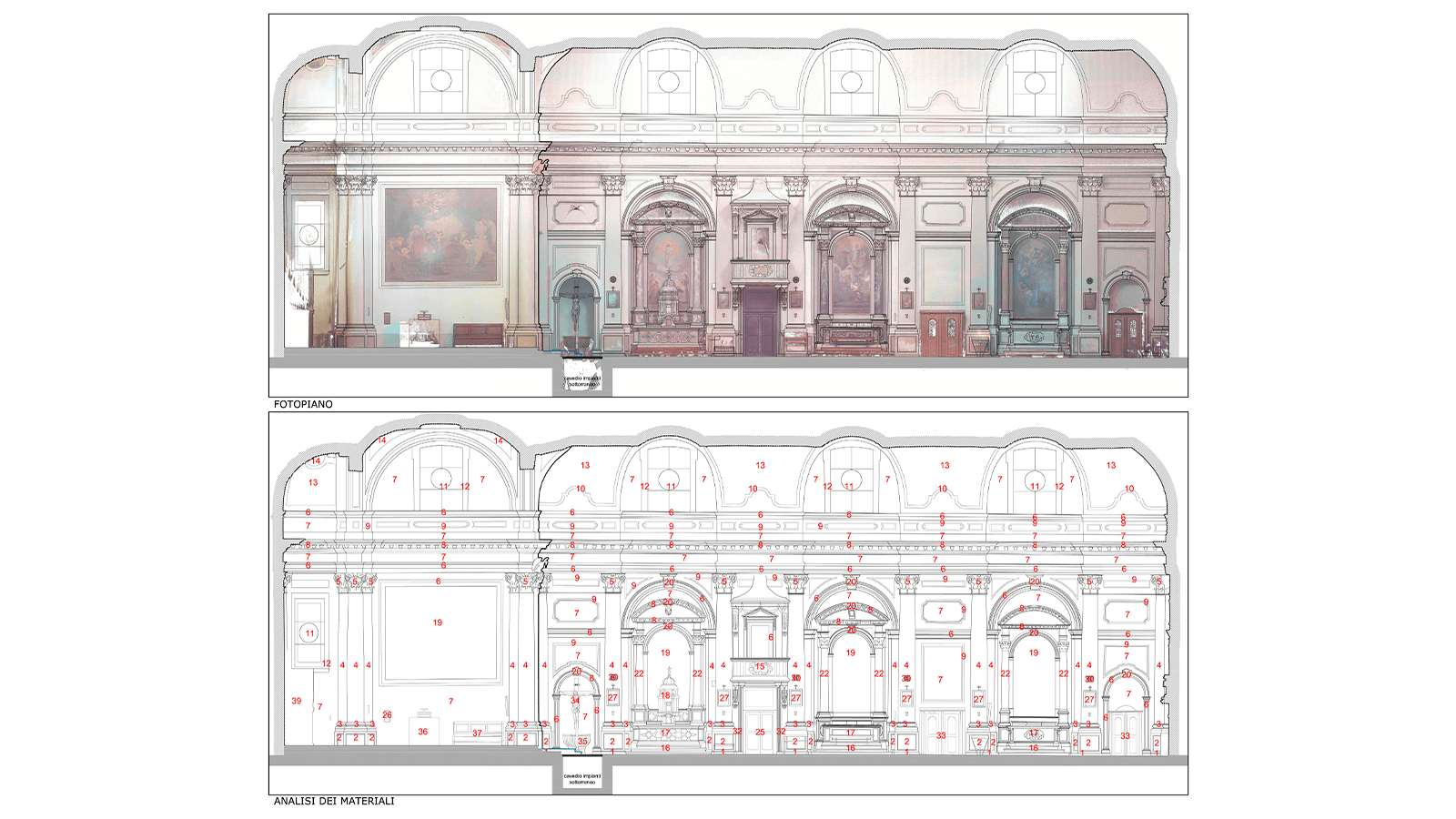This screenshot has width=1456, height=819.
Task: Click material number 18 on the tabernacle
Action: click(665, 695)
